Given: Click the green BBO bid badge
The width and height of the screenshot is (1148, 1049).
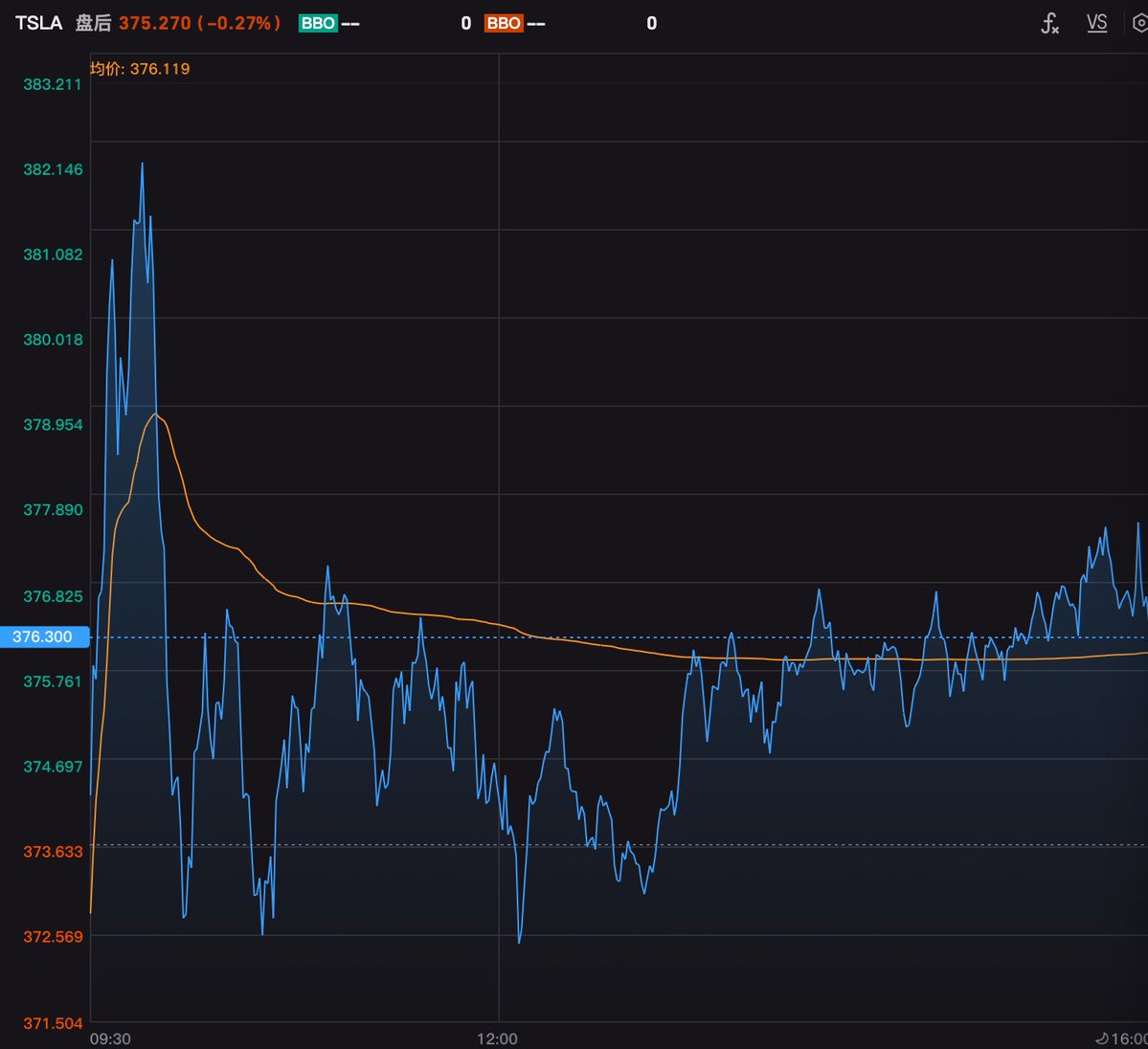Looking at the screenshot, I should click(x=318, y=23).
